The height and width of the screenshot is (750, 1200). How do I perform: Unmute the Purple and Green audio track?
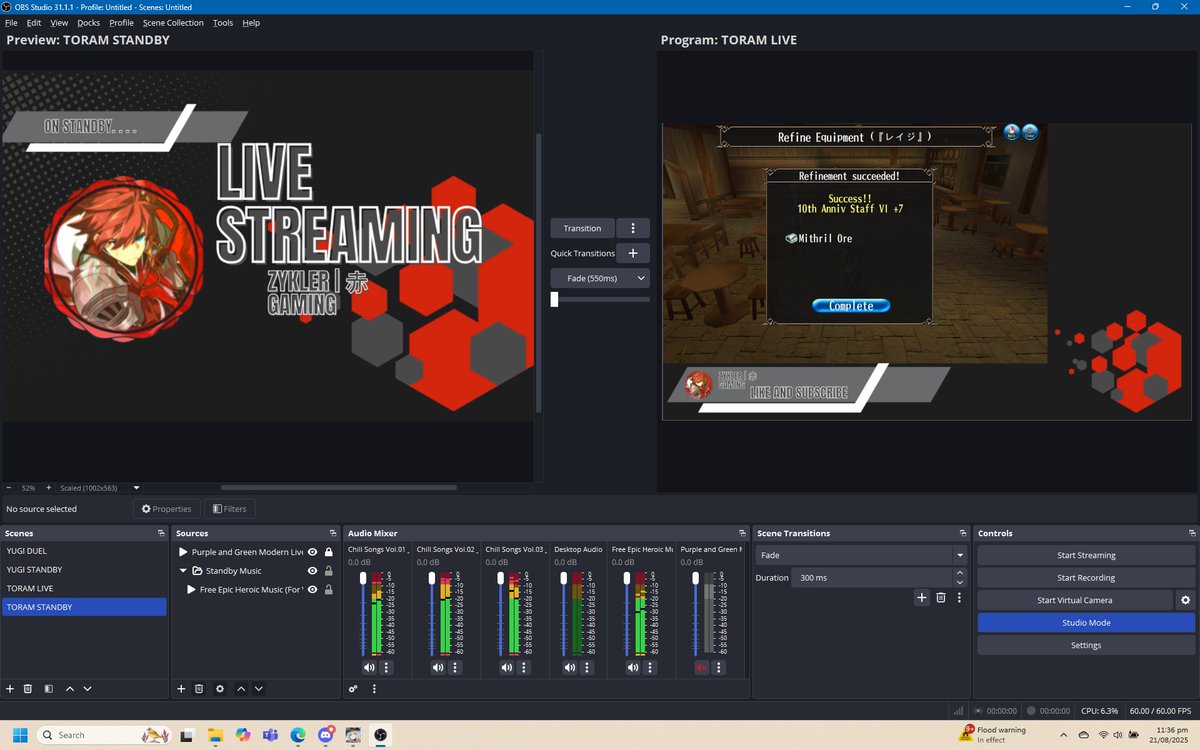pyautogui.click(x=701, y=667)
